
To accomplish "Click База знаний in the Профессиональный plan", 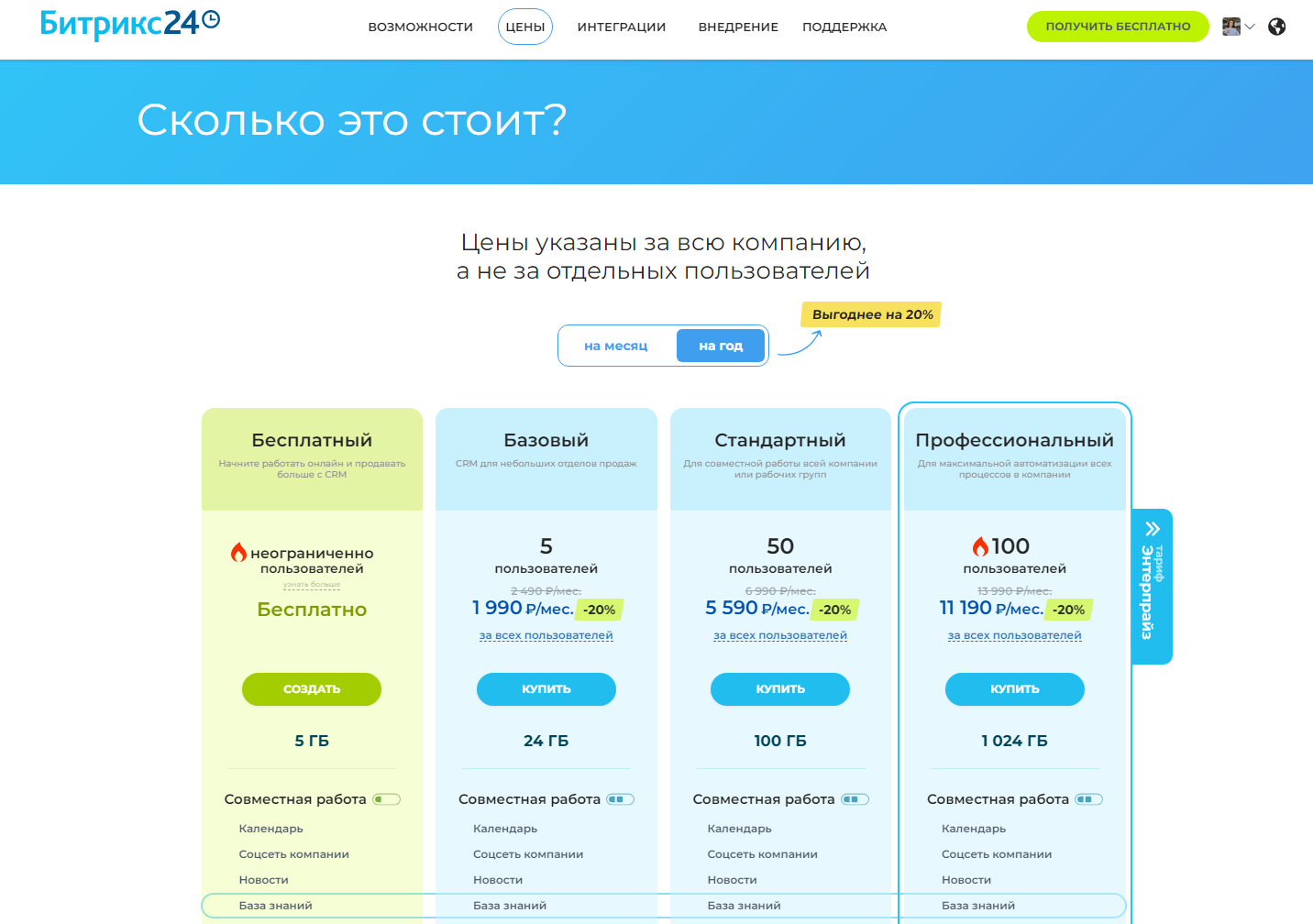I will (978, 906).
